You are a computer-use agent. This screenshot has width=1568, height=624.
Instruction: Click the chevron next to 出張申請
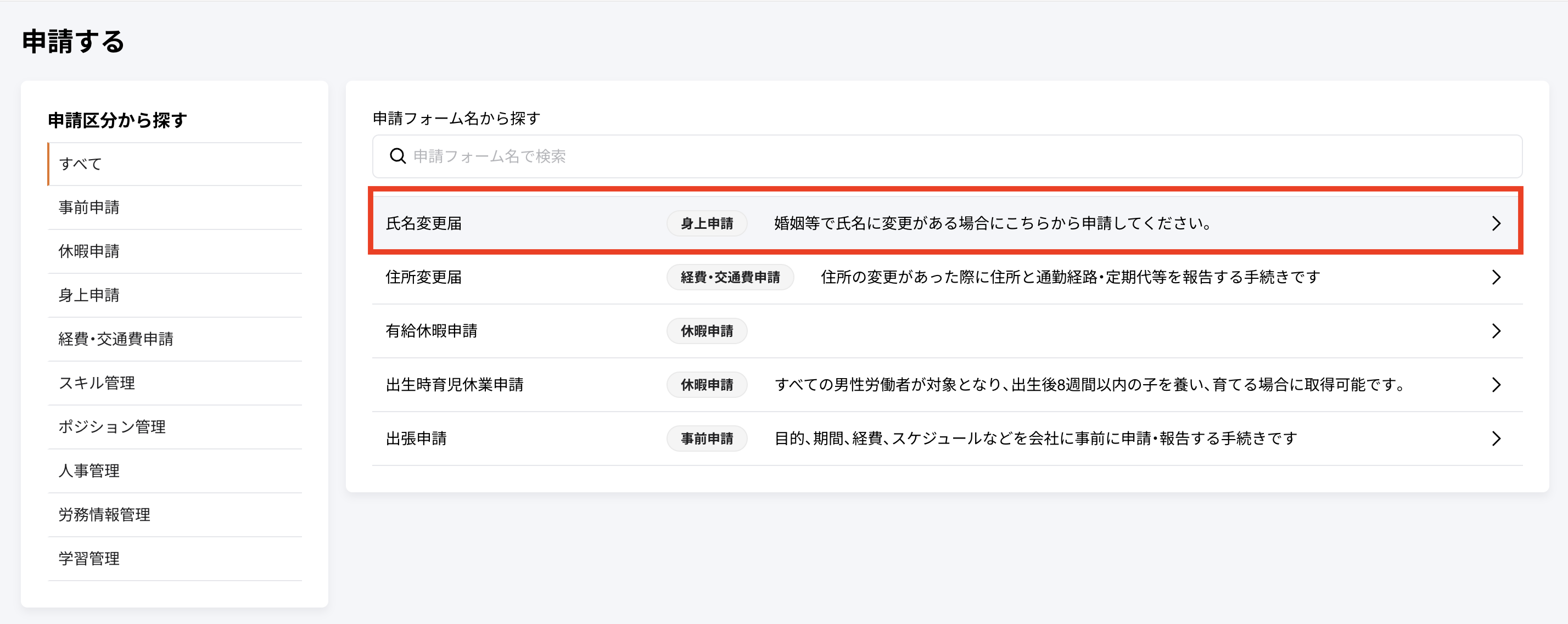point(1497,438)
